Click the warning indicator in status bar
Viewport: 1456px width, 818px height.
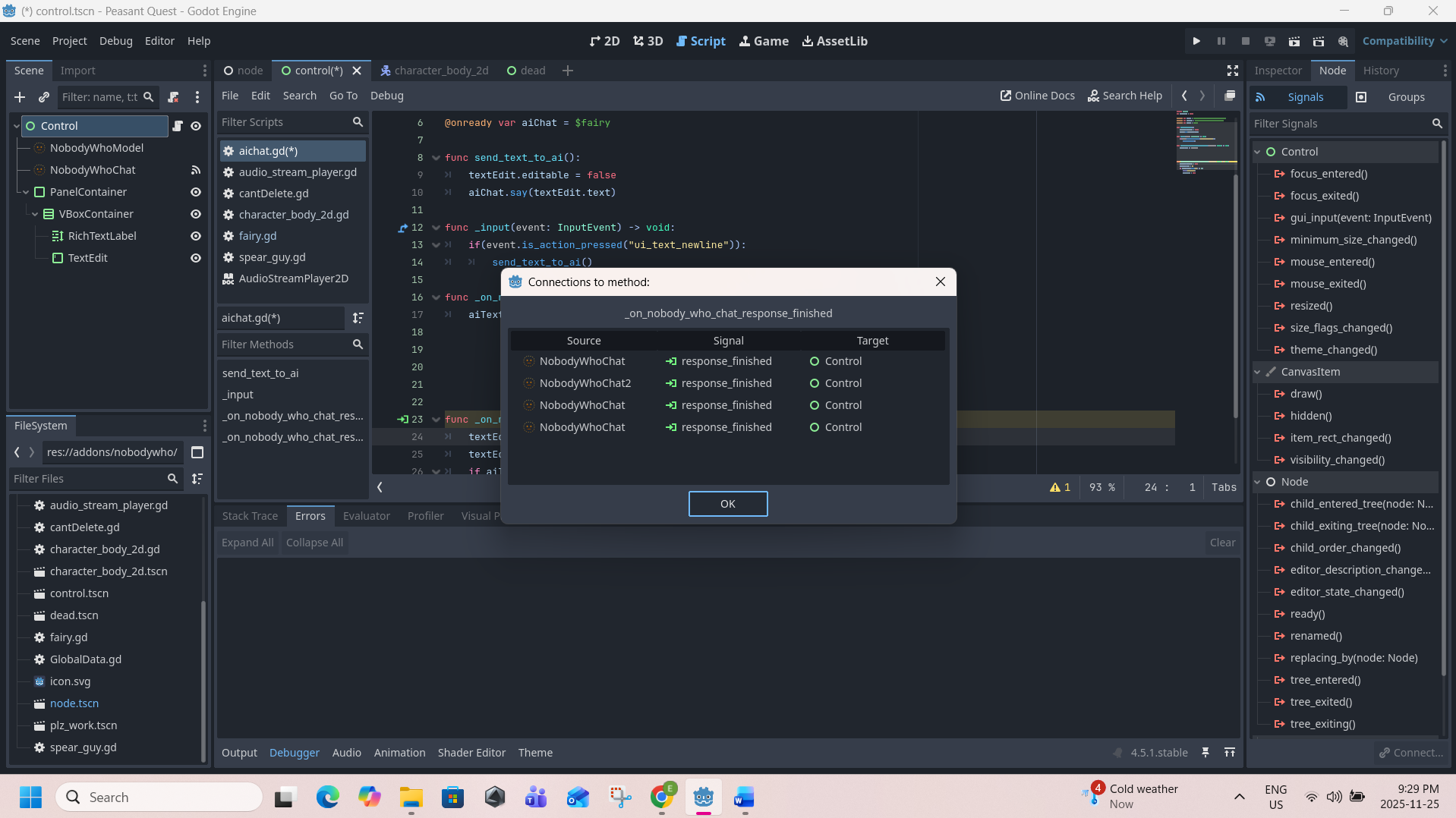coord(1060,487)
